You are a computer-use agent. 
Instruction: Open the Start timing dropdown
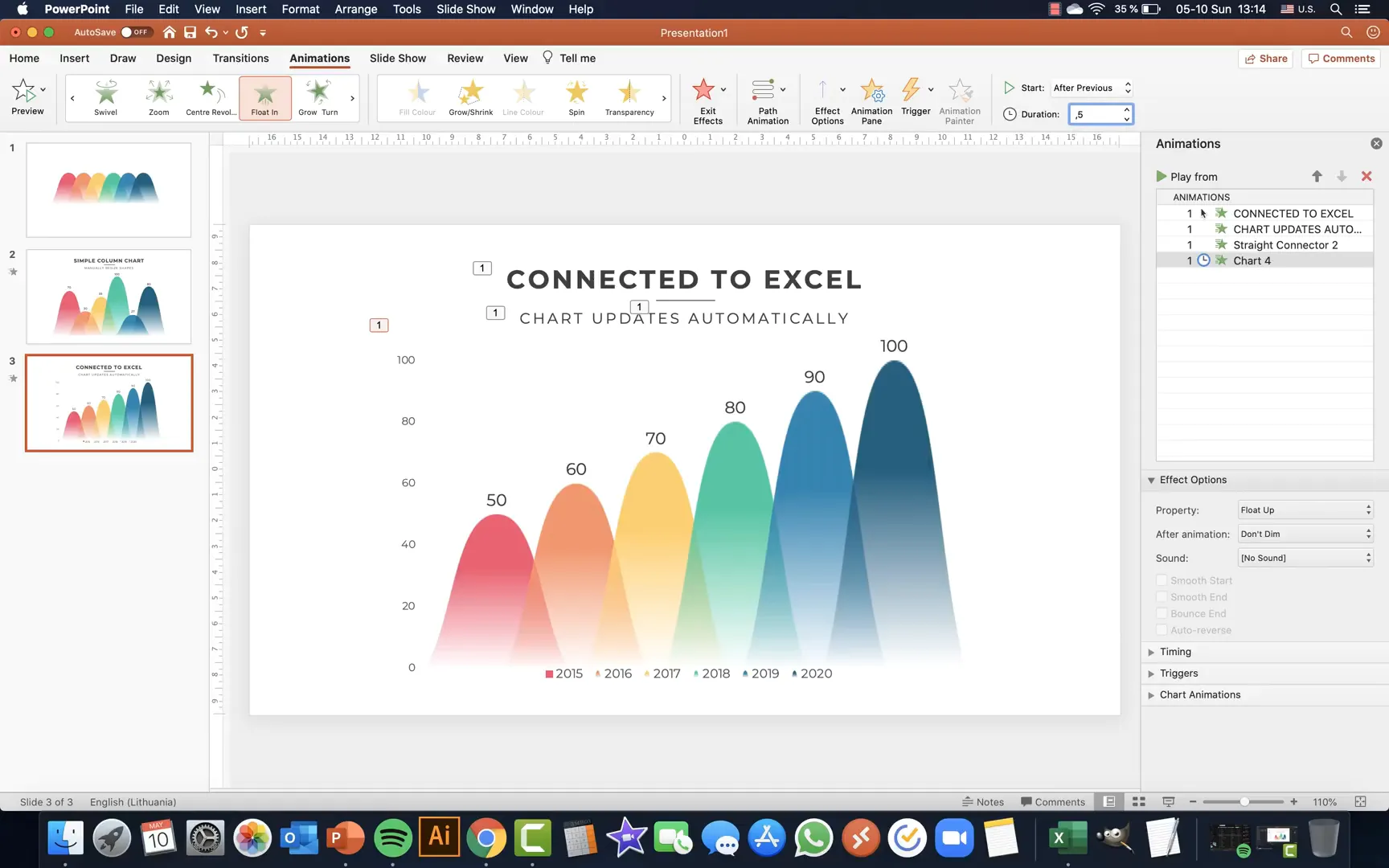[1092, 88]
